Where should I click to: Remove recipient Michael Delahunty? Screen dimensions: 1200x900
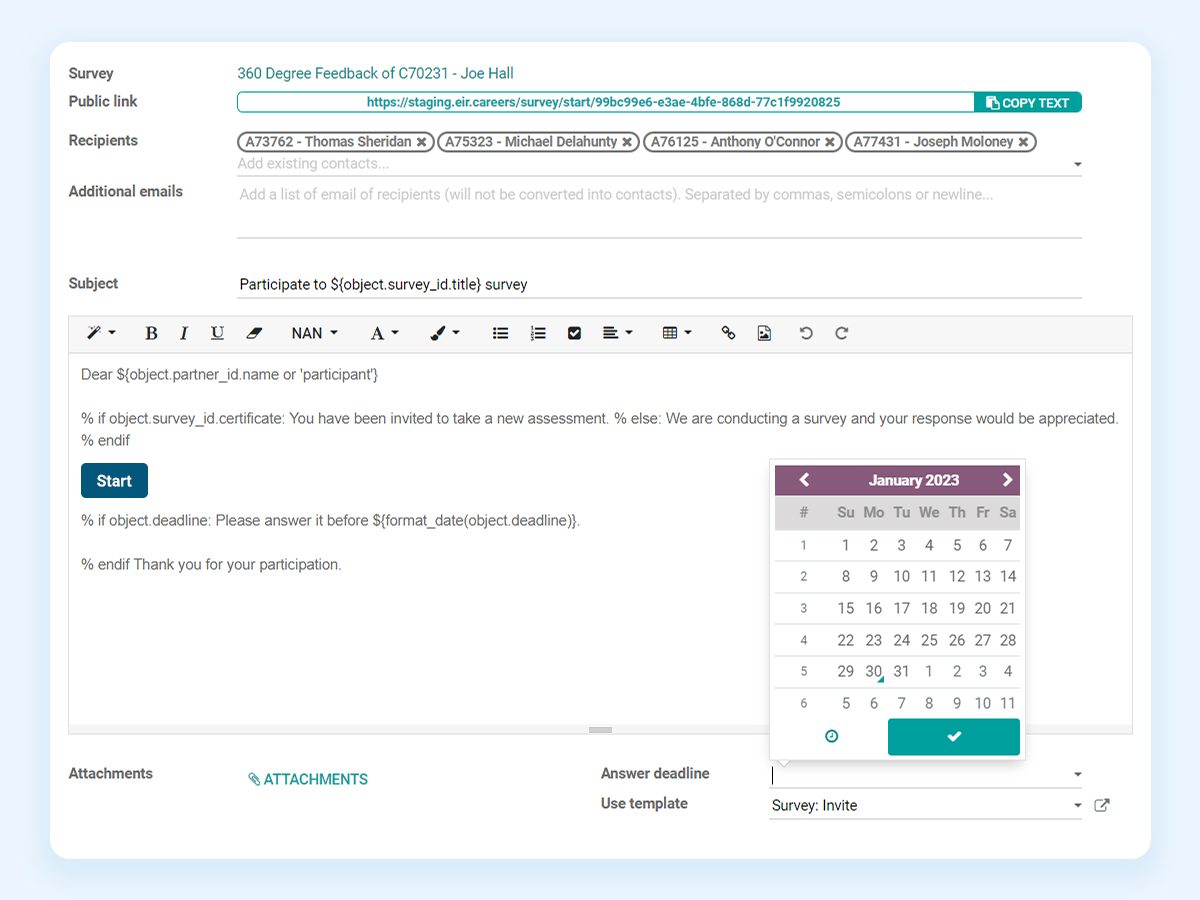coord(627,142)
